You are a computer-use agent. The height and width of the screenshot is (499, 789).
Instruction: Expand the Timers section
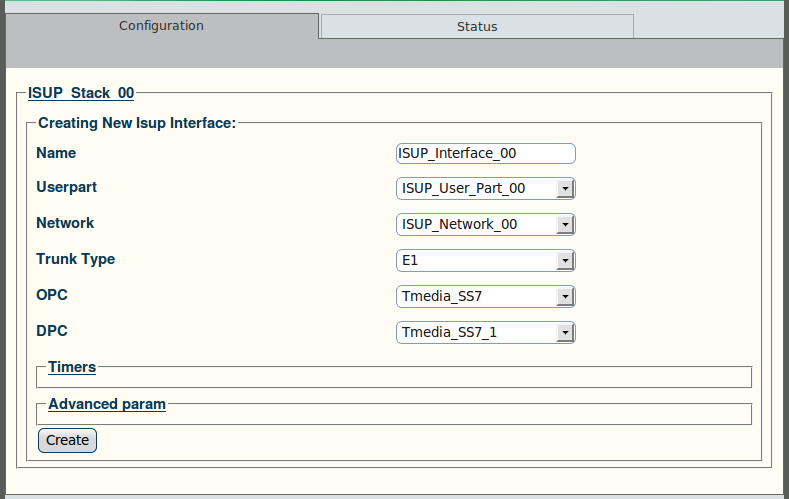coord(72,367)
